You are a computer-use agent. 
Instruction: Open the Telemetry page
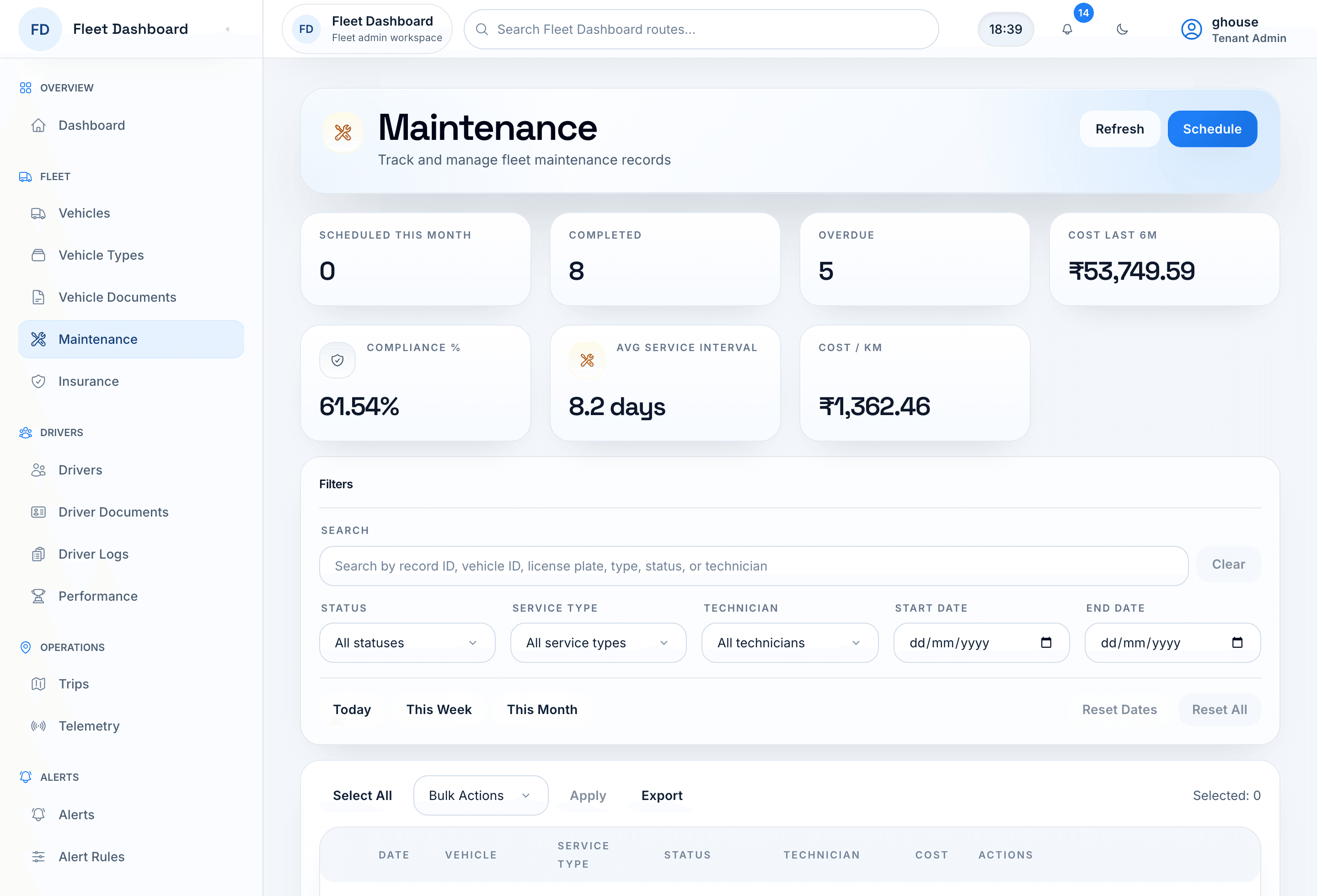click(131, 726)
